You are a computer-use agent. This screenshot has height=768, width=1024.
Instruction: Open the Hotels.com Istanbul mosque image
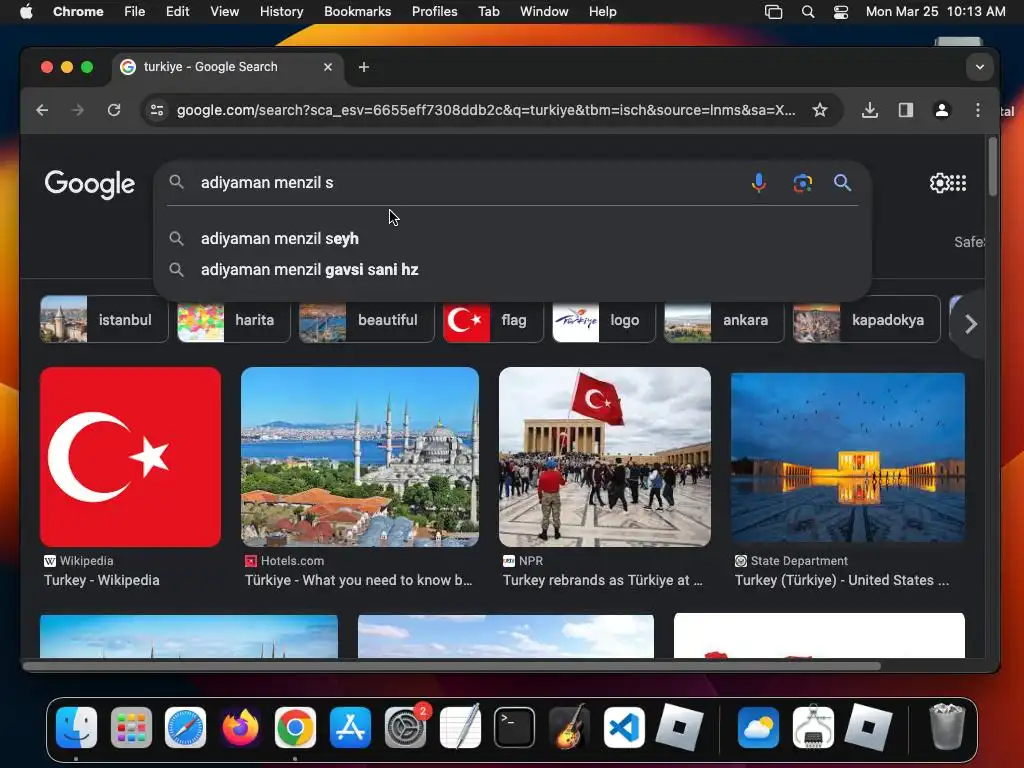(x=360, y=456)
